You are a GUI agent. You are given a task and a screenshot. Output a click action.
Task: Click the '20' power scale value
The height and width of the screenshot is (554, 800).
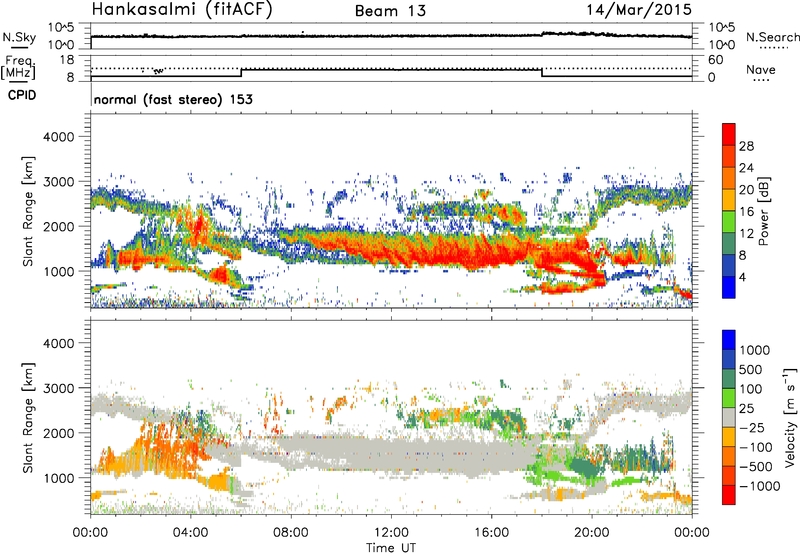pos(746,190)
